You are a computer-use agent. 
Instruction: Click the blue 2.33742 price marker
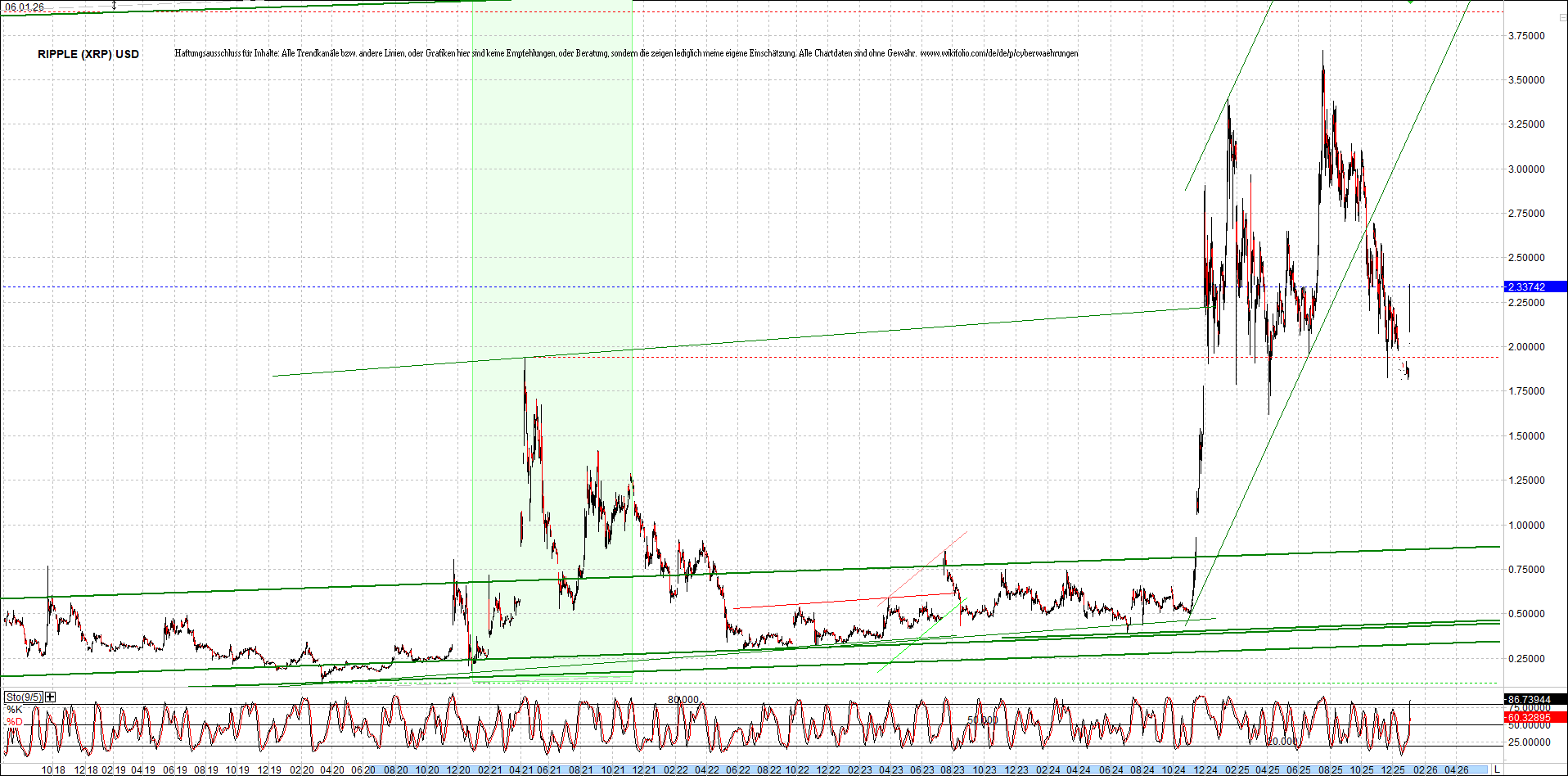(1535, 286)
